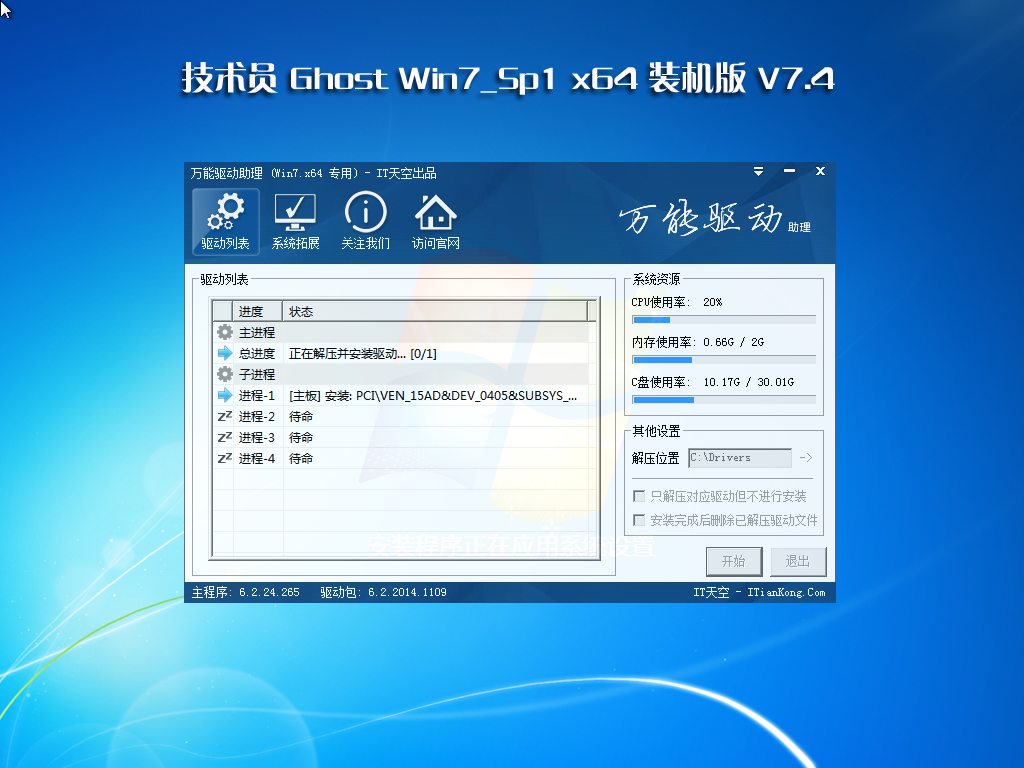Open the title bar dropdown menu arrow
Image resolution: width=1024 pixels, height=768 pixels.
click(758, 171)
